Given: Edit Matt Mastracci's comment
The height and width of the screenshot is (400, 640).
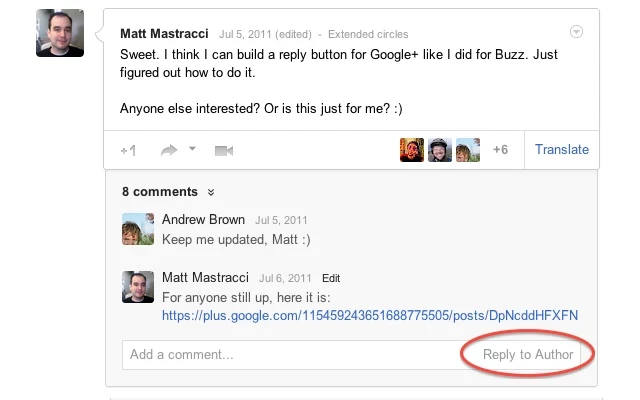Looking at the screenshot, I should [x=331, y=278].
